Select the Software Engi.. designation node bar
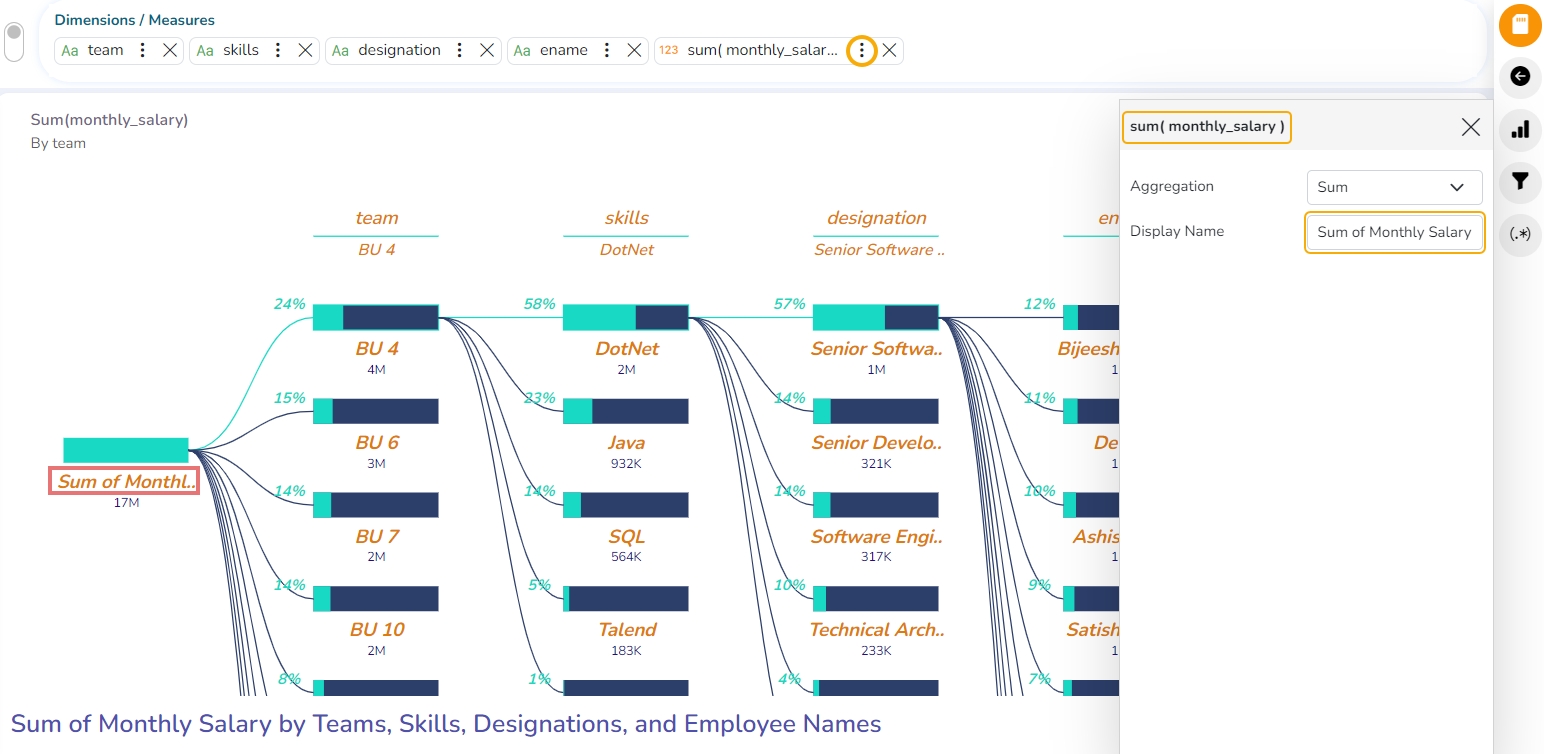The image size is (1544, 754). pos(876,505)
